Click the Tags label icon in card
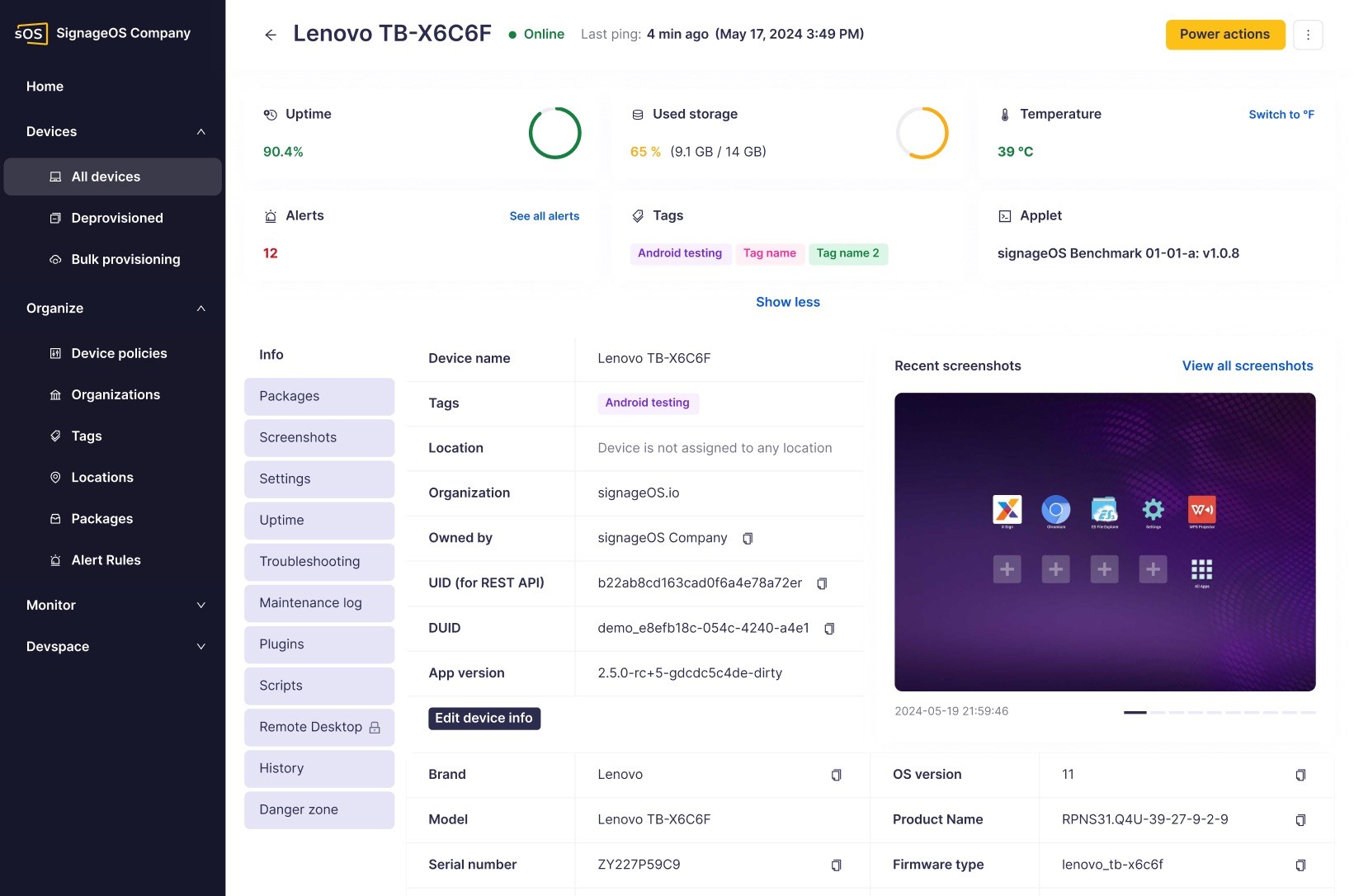The height and width of the screenshot is (896, 1354). click(638, 216)
